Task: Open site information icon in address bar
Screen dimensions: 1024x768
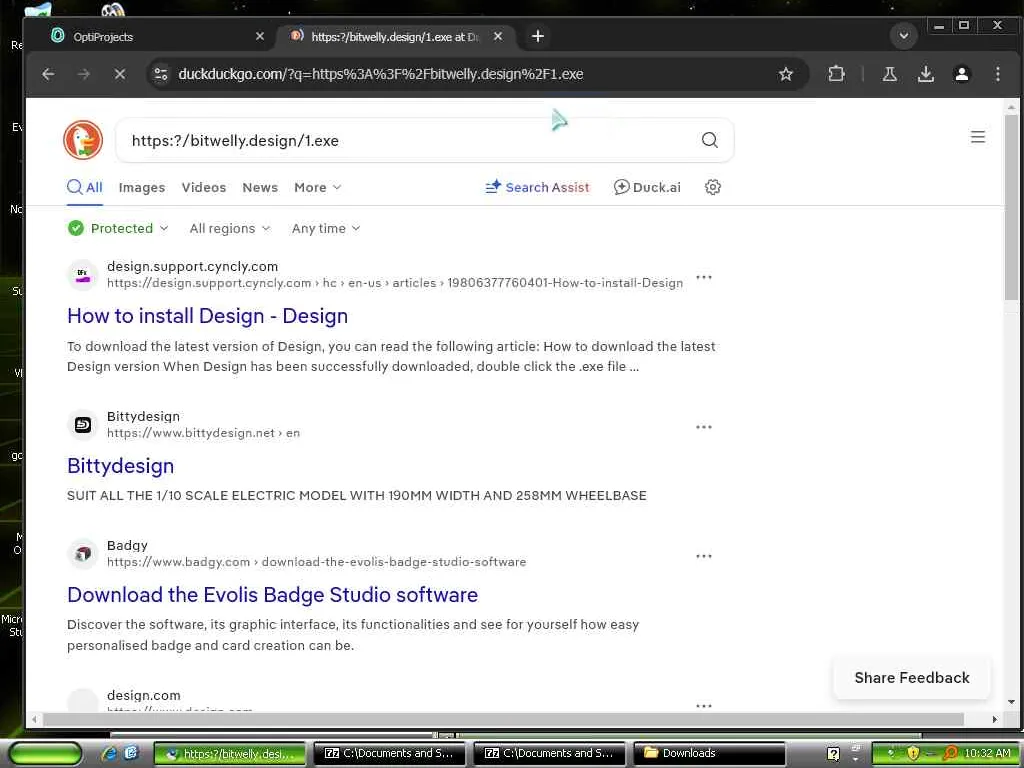Action: click(x=161, y=74)
